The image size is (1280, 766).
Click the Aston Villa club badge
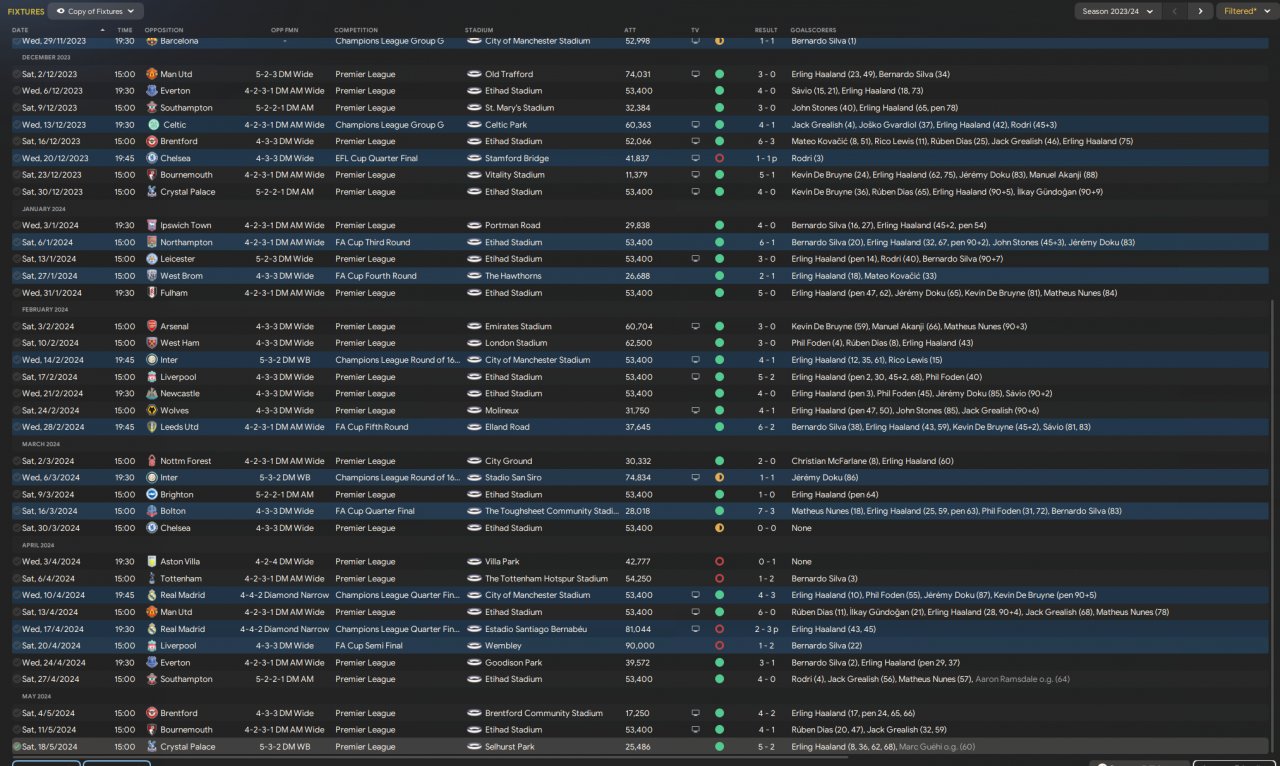tap(152, 562)
